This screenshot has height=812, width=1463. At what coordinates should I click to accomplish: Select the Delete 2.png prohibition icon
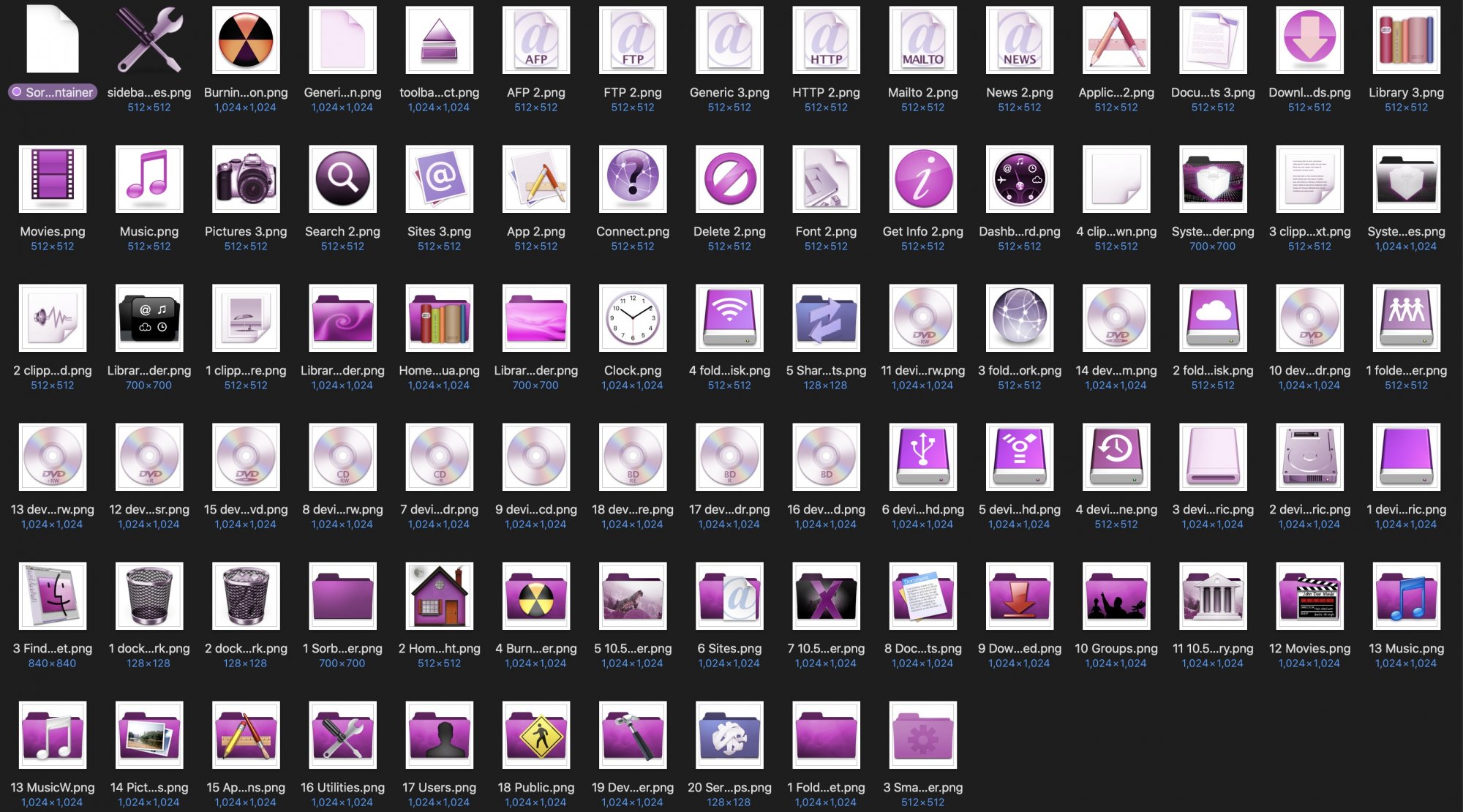[729, 179]
